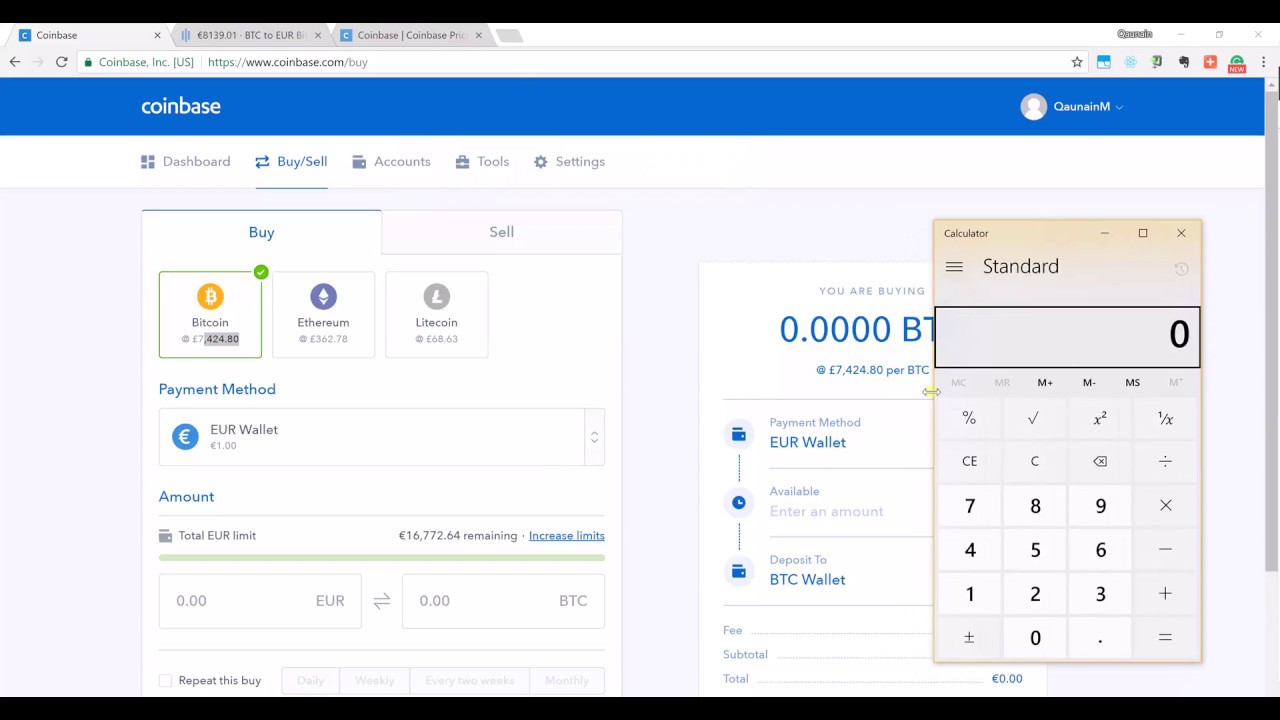Click the EUR limit progress bar
The image size is (1280, 720).
382,557
